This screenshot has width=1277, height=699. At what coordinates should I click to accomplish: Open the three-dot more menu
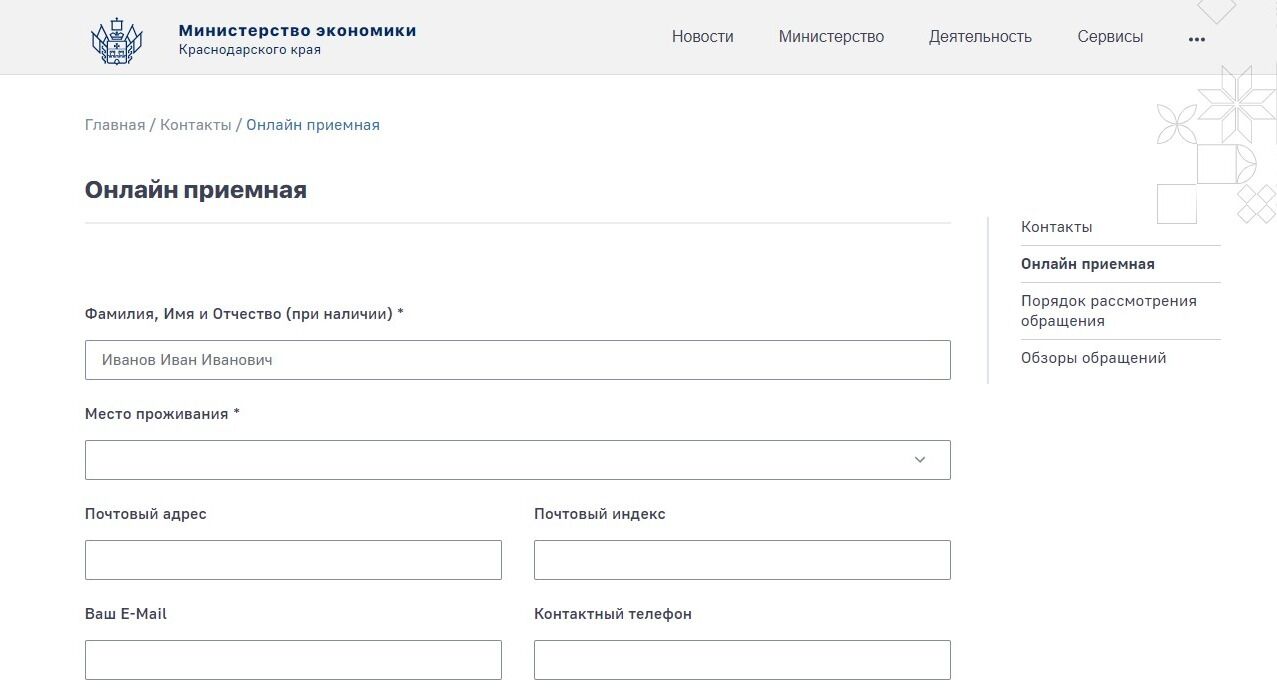pyautogui.click(x=1197, y=39)
